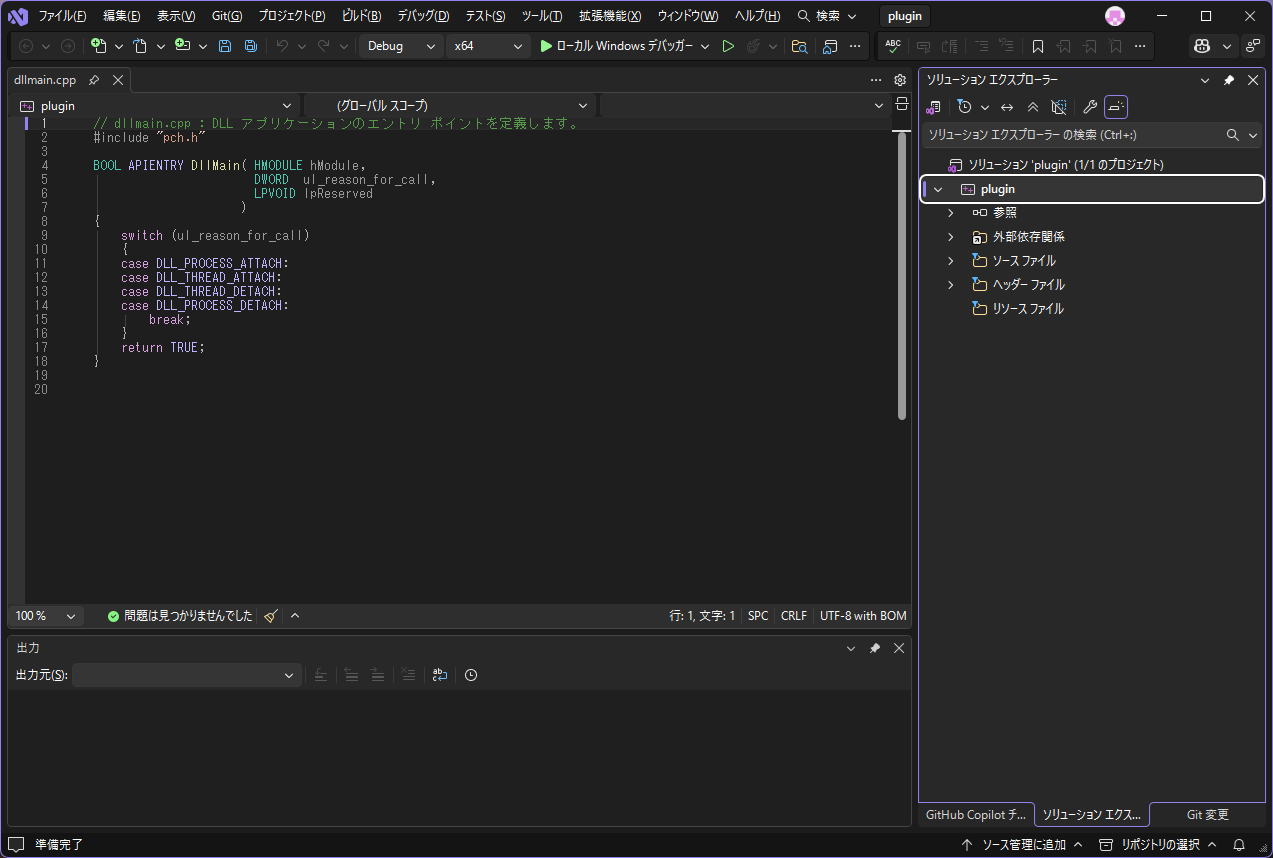1273x858 pixels.
Task: Open the Visual Studio logo menu
Action: coord(18,16)
